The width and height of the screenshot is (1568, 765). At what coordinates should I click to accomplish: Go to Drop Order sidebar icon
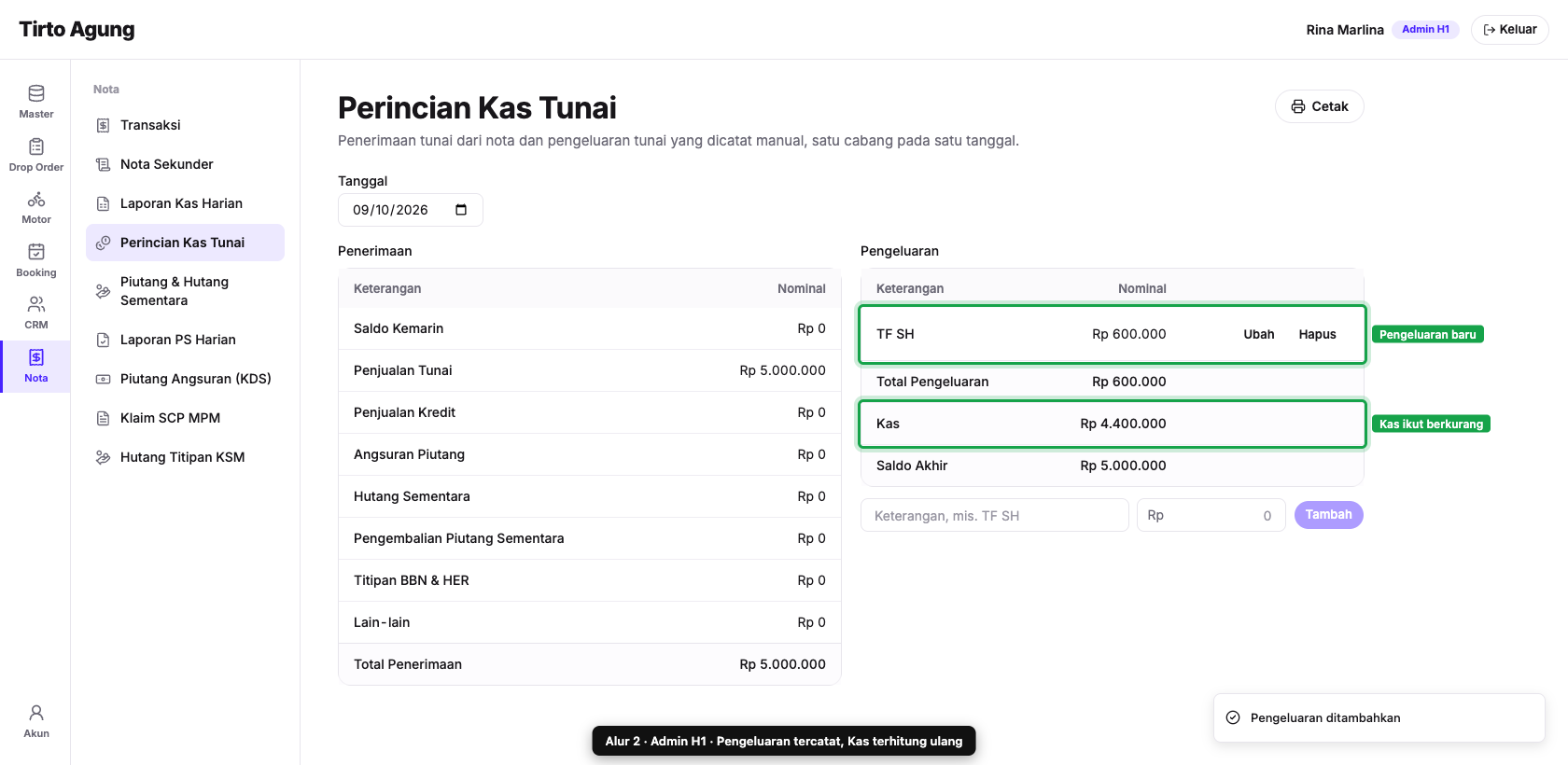(36, 146)
